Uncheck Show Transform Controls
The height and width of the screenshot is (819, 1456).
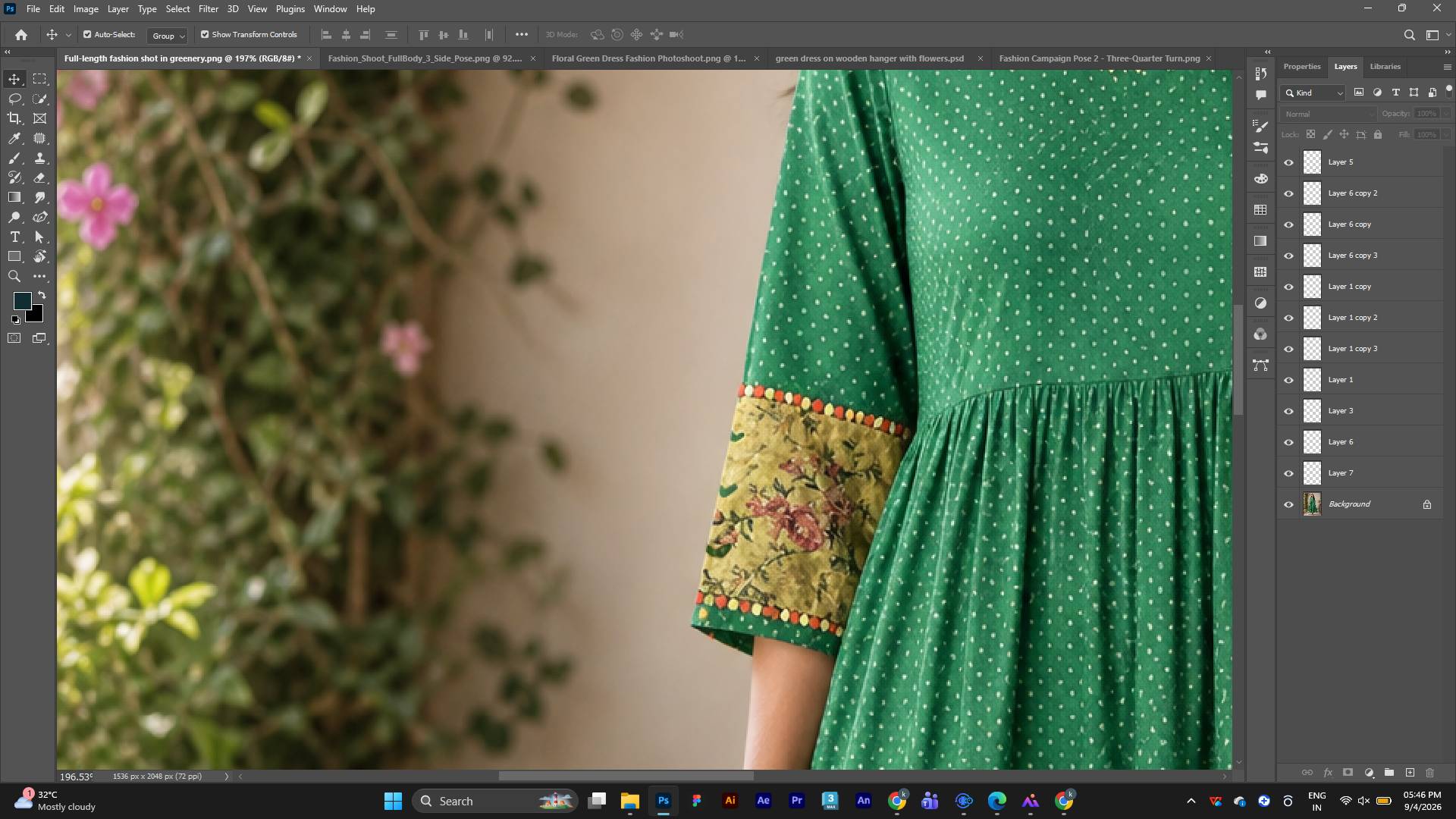pyautogui.click(x=205, y=35)
